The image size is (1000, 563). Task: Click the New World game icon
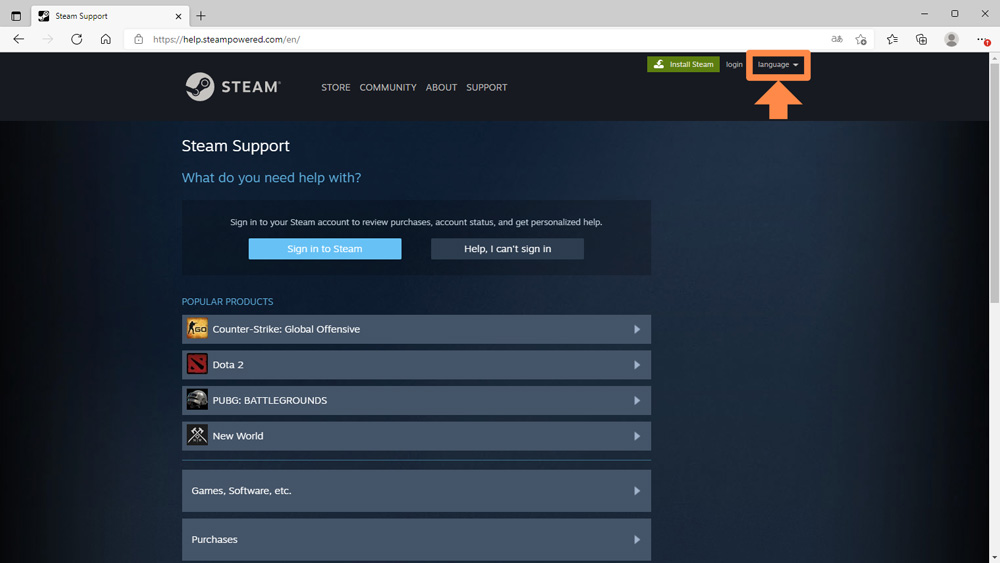(x=197, y=436)
